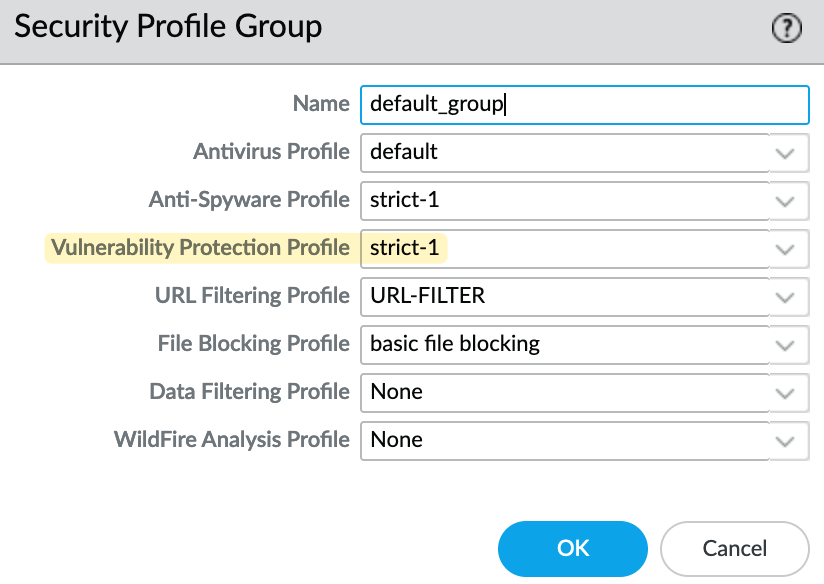Click the OK button
Image resolution: width=824 pixels, height=584 pixels.
click(x=573, y=548)
